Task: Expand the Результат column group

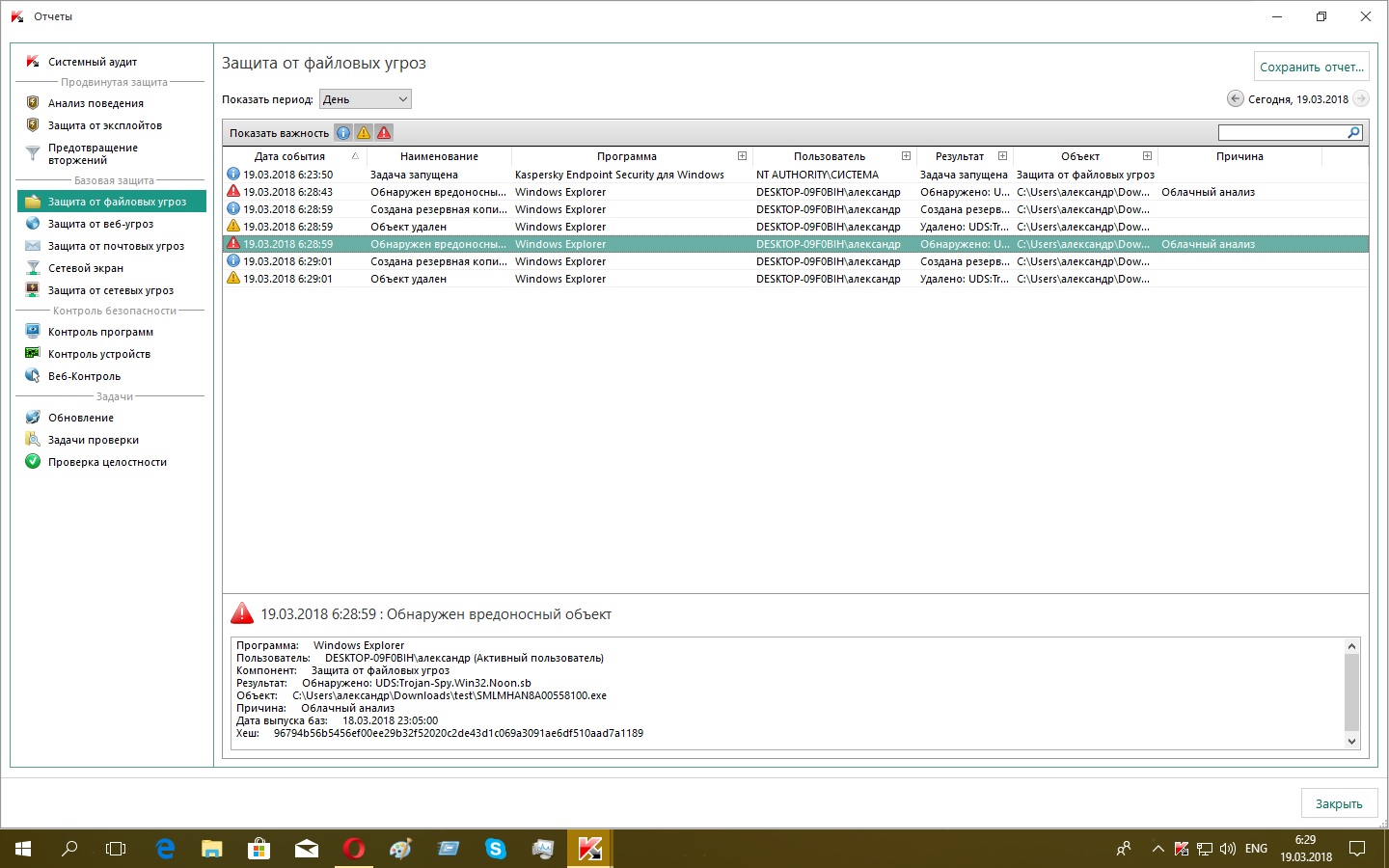Action: tap(1002, 155)
